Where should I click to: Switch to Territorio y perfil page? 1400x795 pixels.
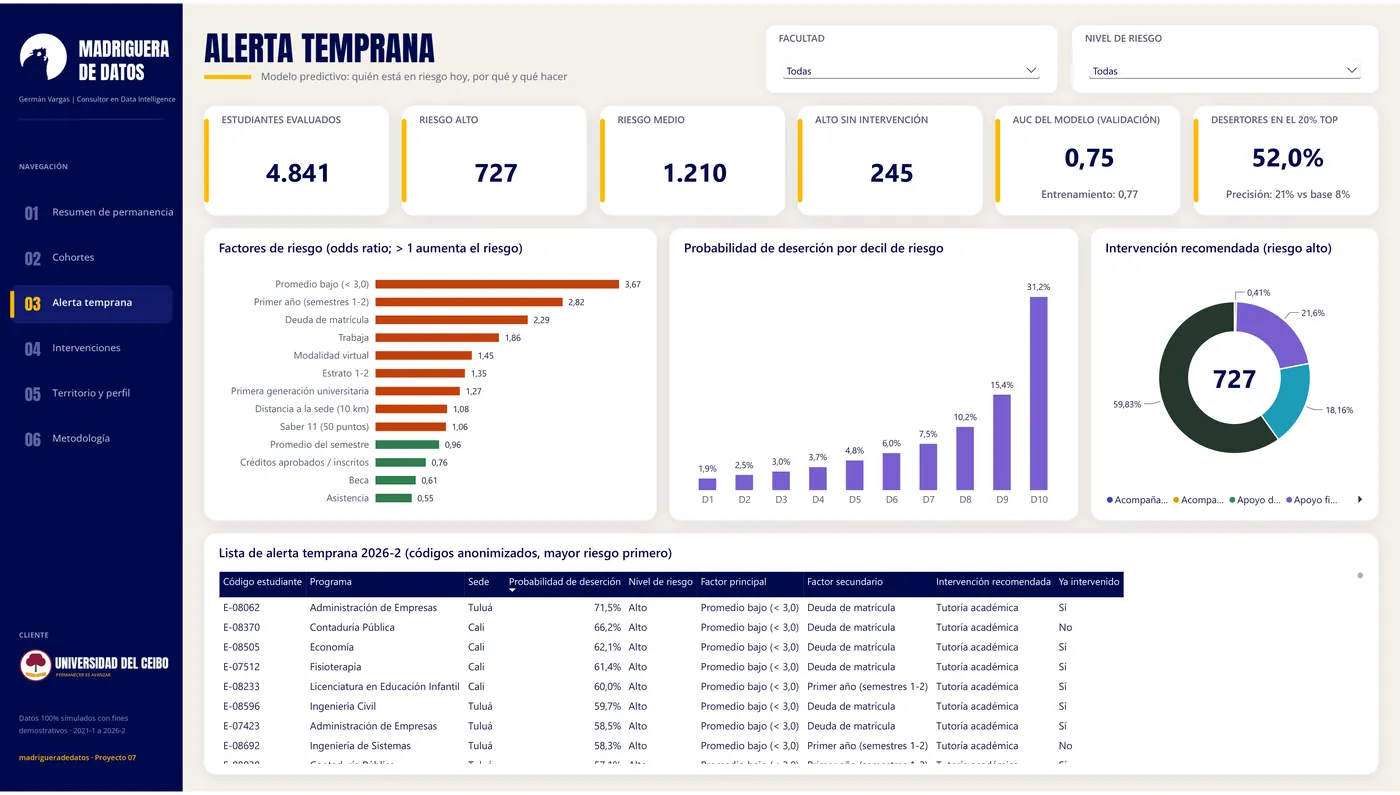(x=92, y=393)
